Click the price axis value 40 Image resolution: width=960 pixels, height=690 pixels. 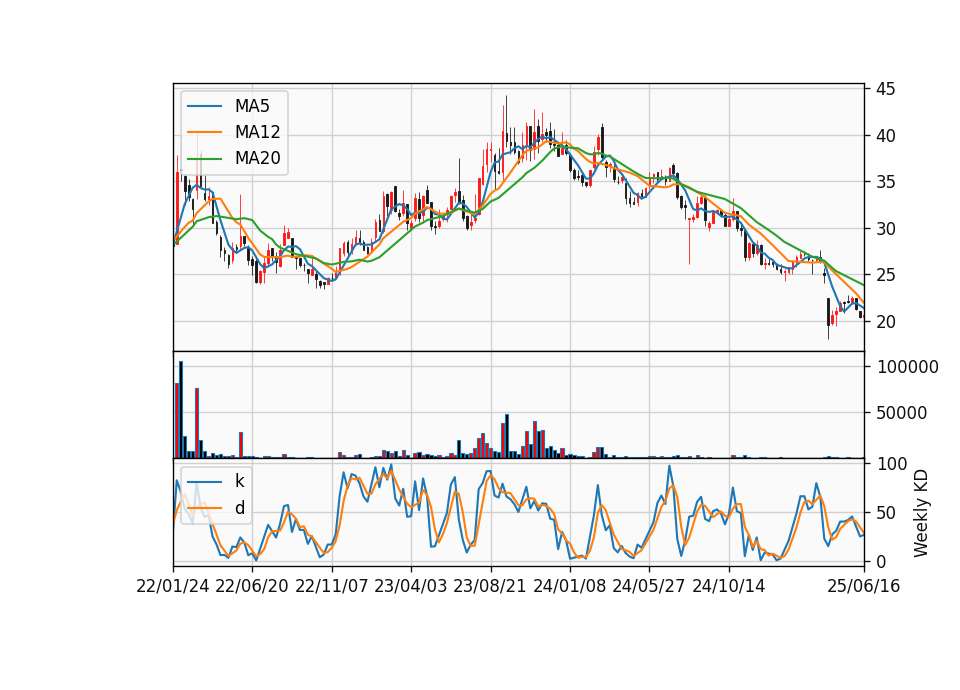click(x=885, y=136)
